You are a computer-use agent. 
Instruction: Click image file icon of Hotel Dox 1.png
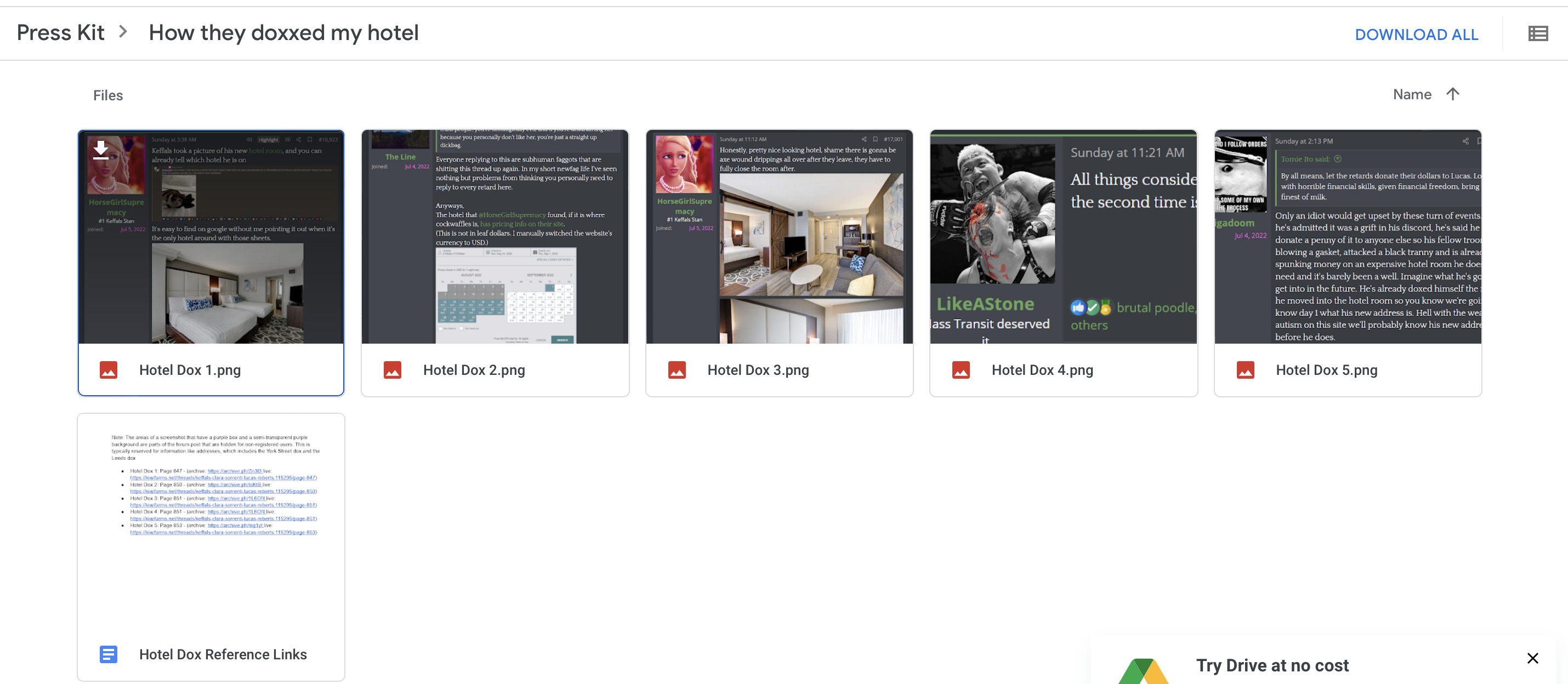click(109, 370)
